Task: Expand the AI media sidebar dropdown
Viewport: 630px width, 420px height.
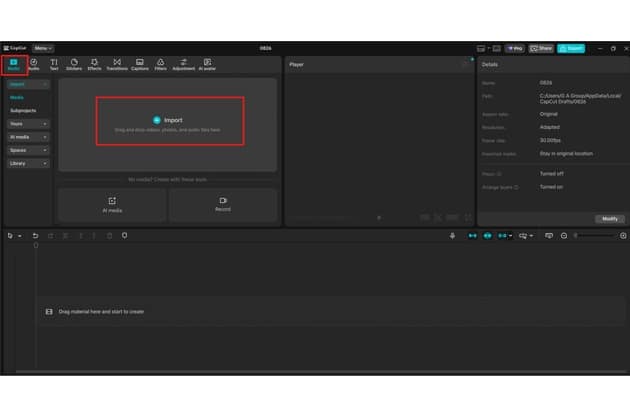Action: 28,137
